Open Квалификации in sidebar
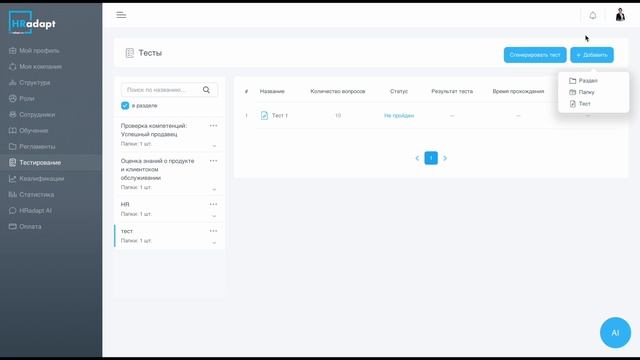 (x=42, y=179)
